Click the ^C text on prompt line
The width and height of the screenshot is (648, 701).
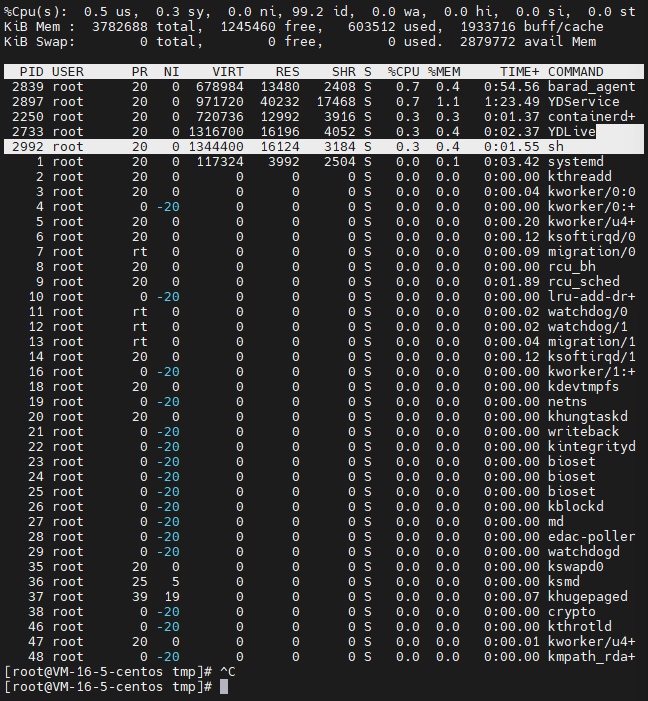[x=228, y=671]
